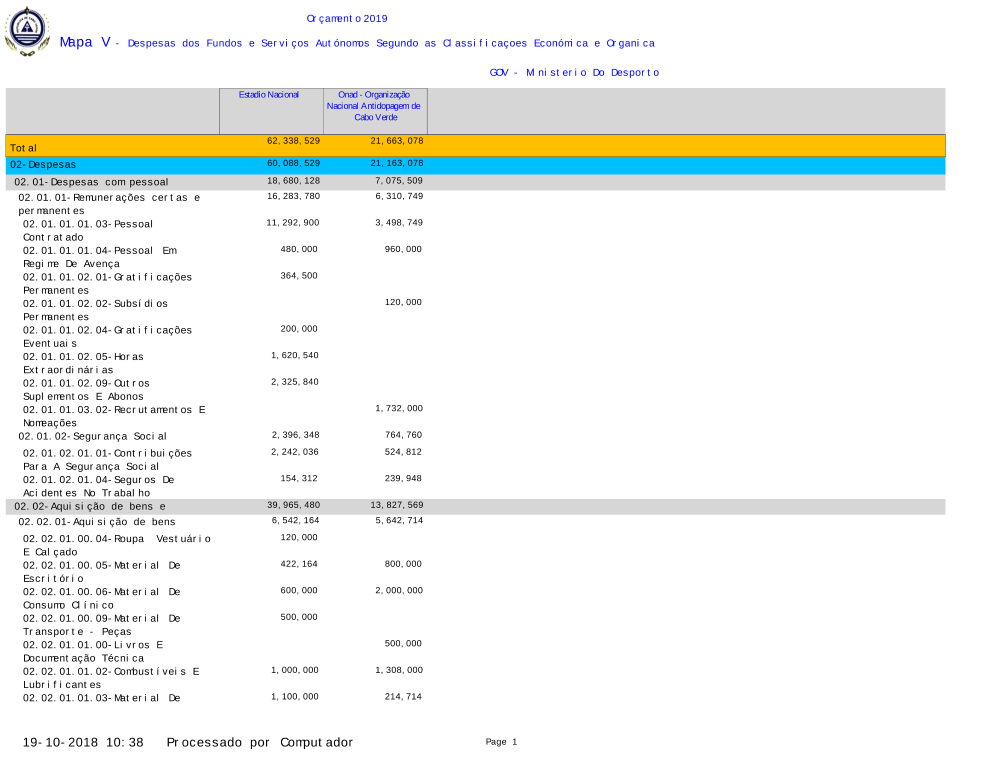Image resolution: width=1000 pixels, height=773 pixels.
Task: Select the 02.01.01-Remunerações certas e permanentes row
Action: point(109,204)
